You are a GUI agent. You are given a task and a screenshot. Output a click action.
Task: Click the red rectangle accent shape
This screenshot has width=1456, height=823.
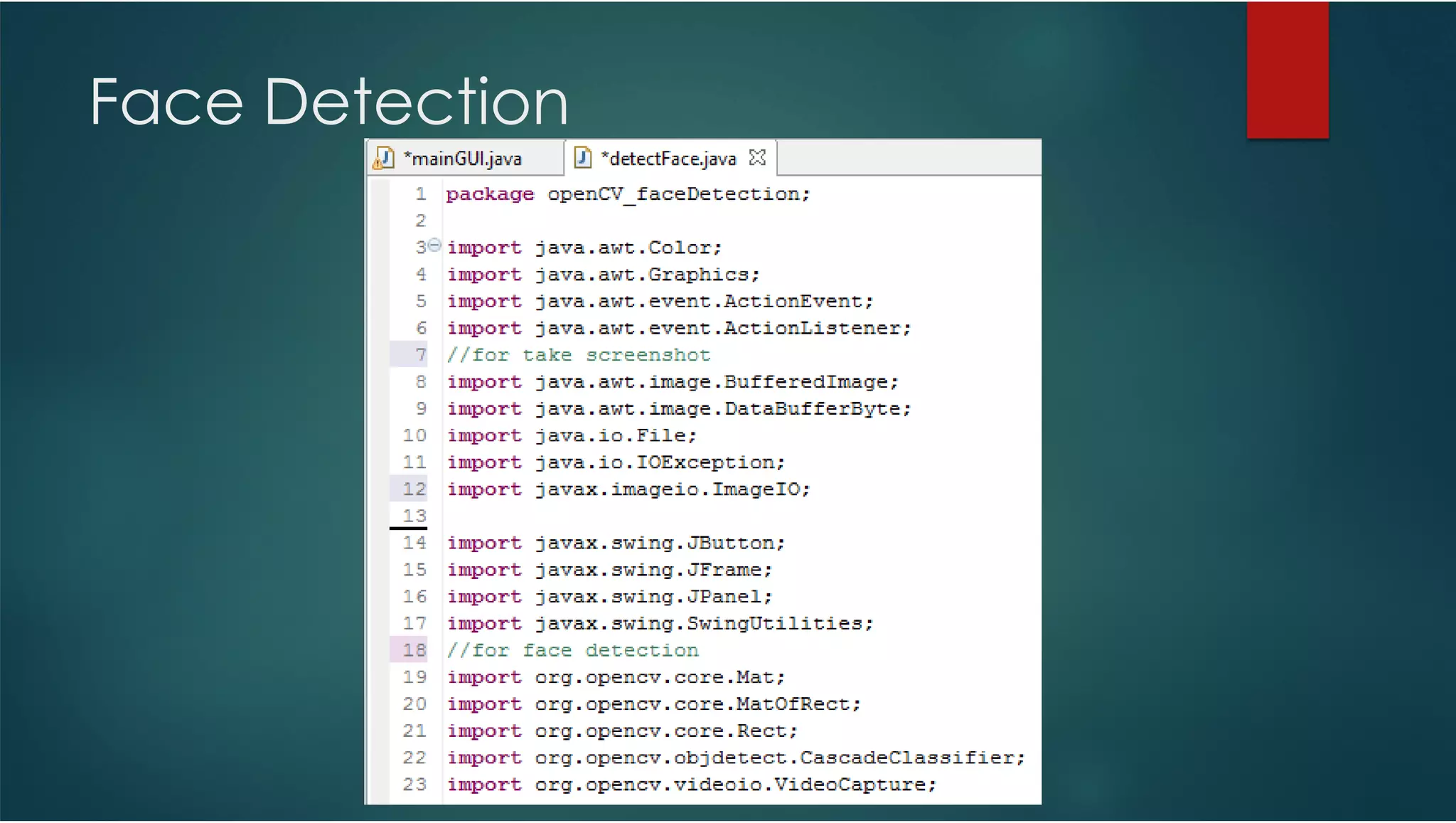tap(1287, 70)
